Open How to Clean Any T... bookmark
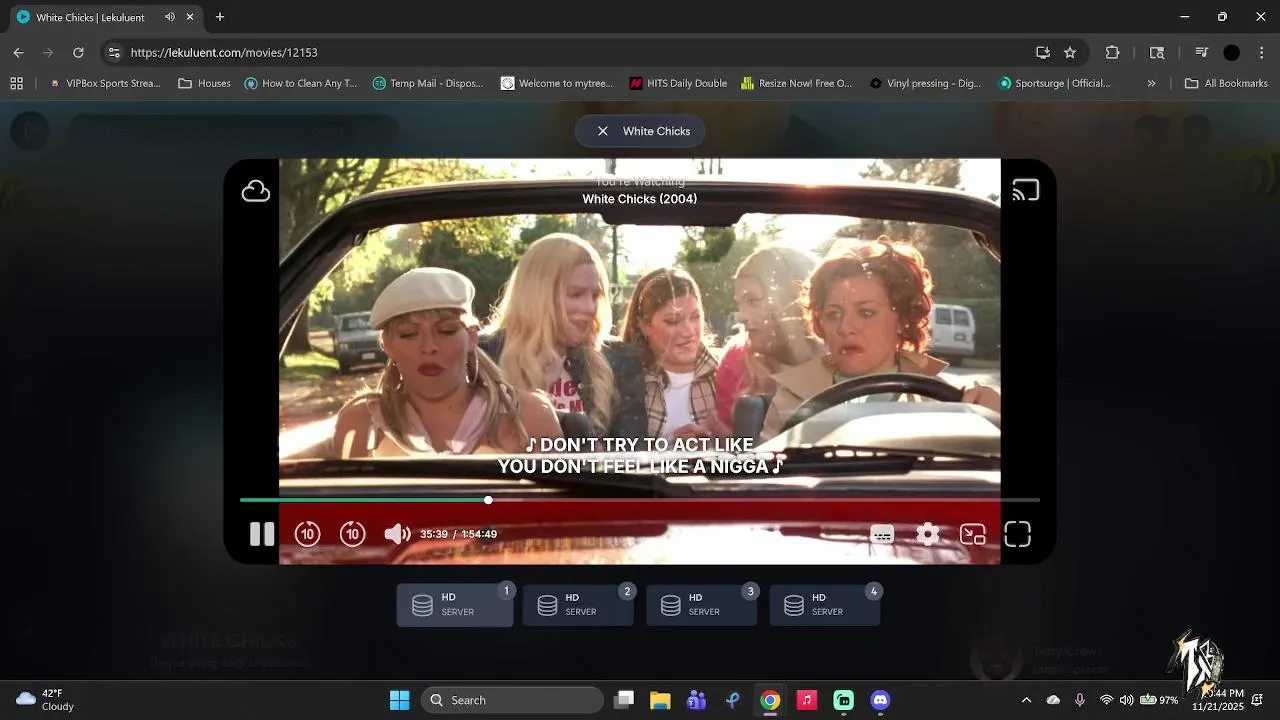This screenshot has width=1280, height=720. [x=300, y=83]
